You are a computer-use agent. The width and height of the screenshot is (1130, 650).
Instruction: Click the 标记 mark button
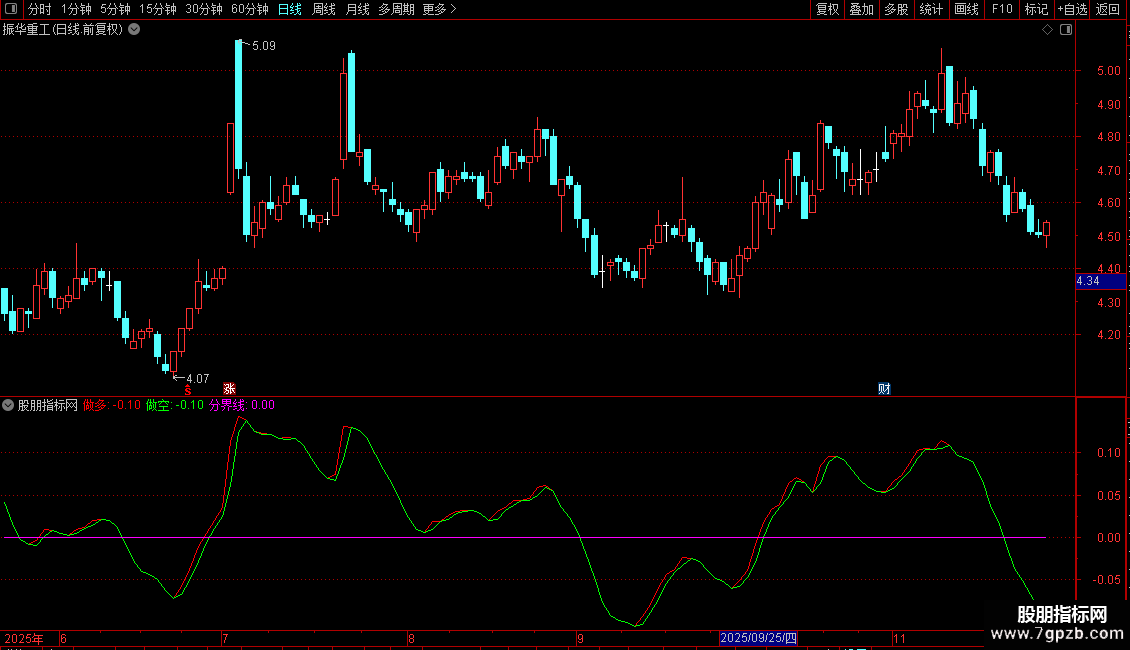1036,9
